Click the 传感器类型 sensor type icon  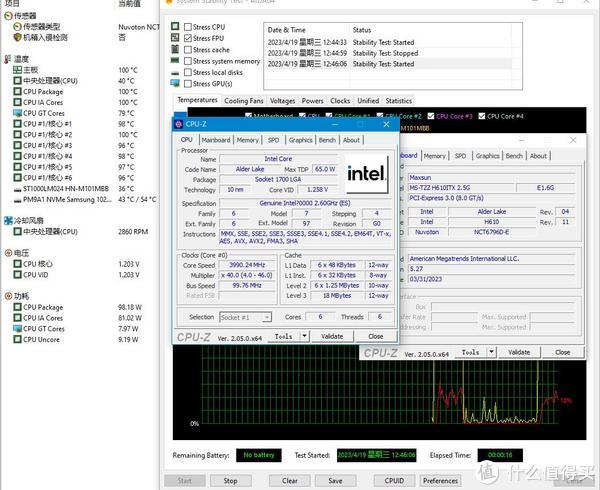pyautogui.click(x=17, y=27)
